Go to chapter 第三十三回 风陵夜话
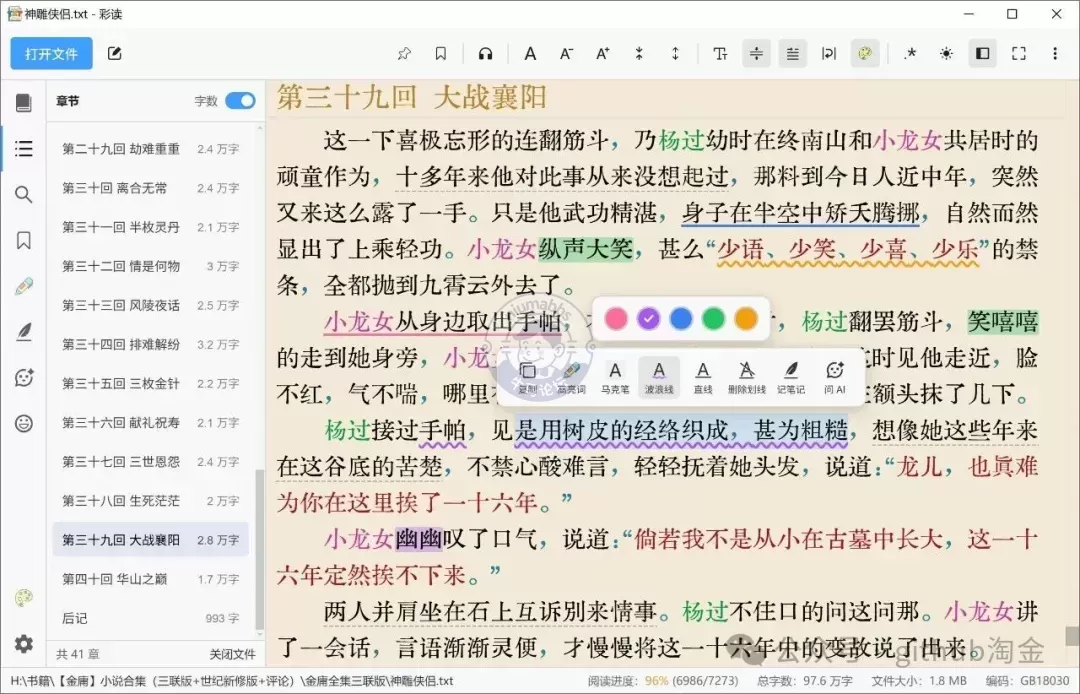Screen dimensions: 1080x694 [x=150, y=306]
